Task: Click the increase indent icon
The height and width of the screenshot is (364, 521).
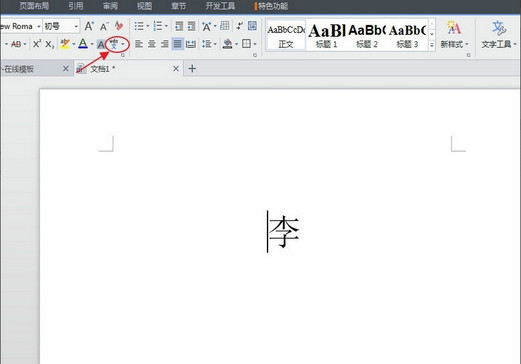Action: click(191, 26)
